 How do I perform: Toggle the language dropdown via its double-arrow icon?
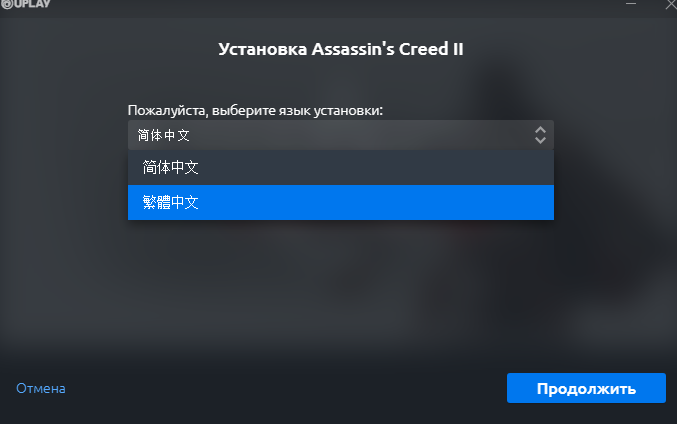[540, 135]
